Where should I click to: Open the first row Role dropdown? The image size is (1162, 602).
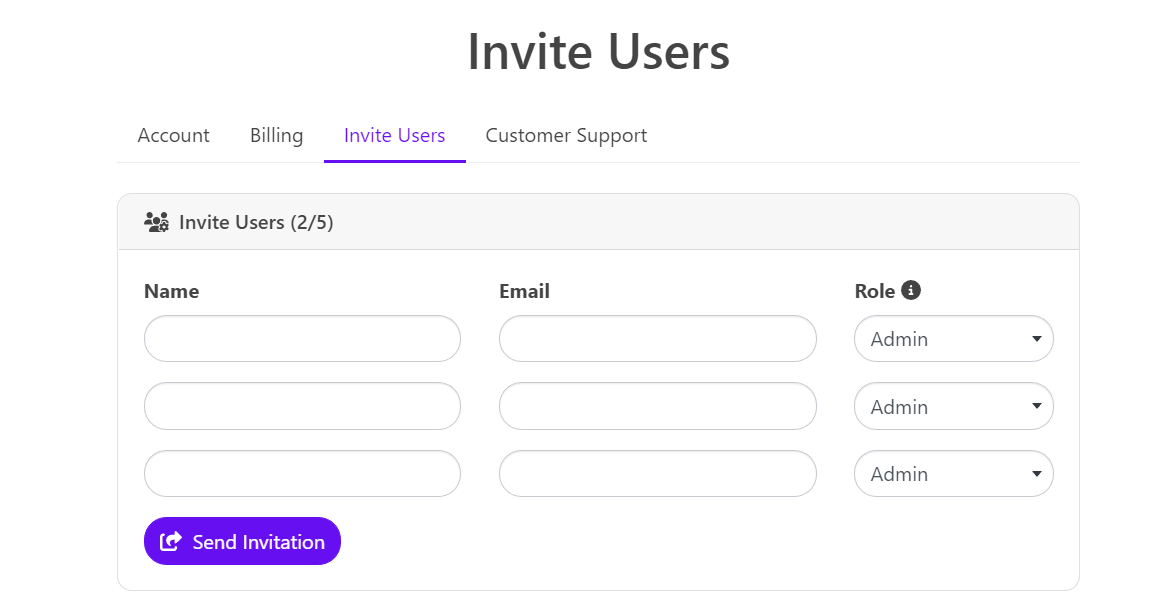954,339
